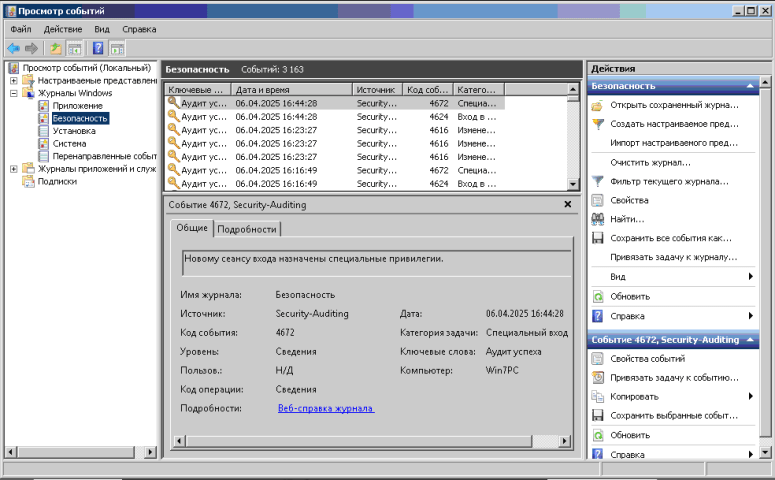Click the funnel icon for creating custom view
Image resolution: width=775 pixels, height=480 pixels.
click(598, 124)
